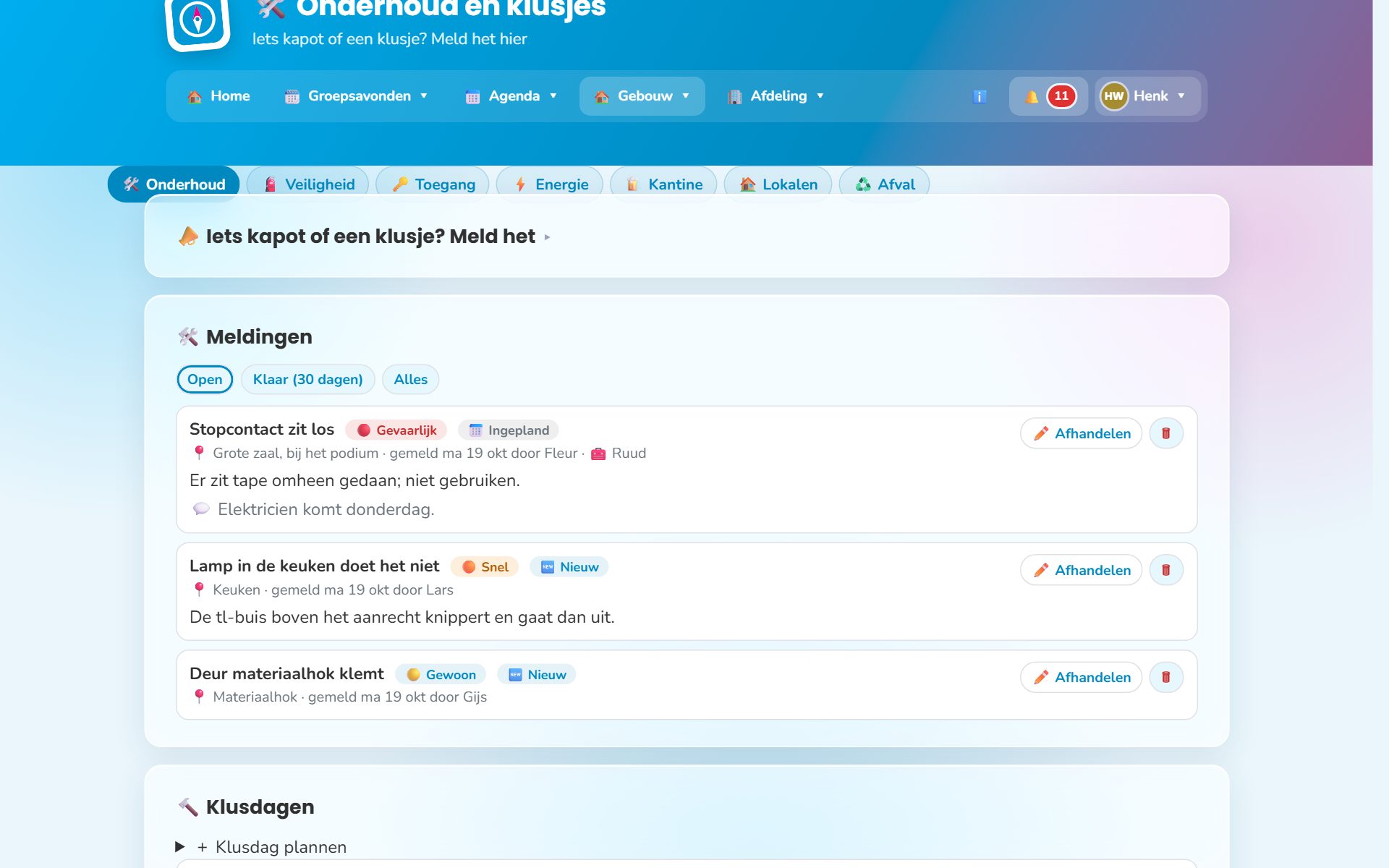Click location pin icon before Materiaalhok
Image resolution: width=1389 pixels, height=868 pixels.
[x=199, y=697]
